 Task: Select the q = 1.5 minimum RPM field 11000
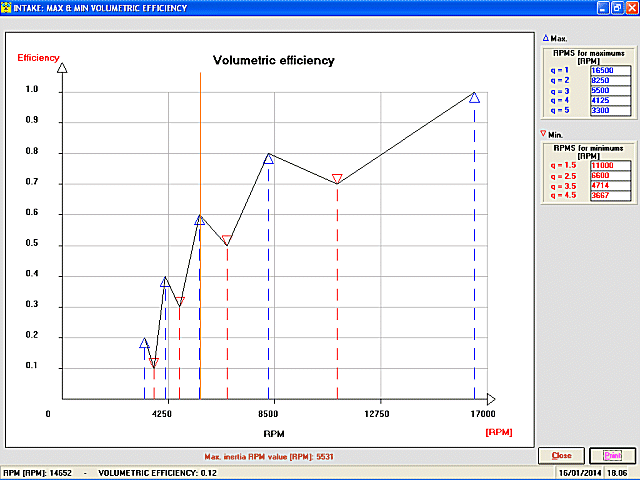click(610, 165)
